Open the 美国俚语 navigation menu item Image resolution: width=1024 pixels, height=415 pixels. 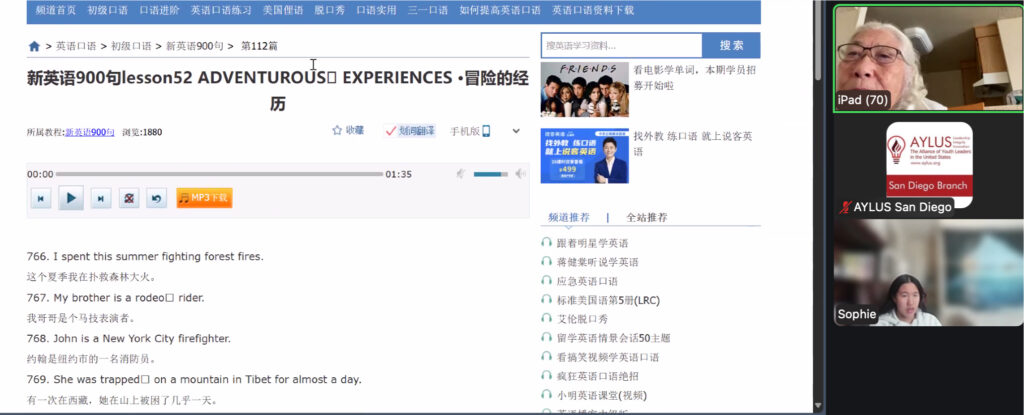click(x=283, y=10)
